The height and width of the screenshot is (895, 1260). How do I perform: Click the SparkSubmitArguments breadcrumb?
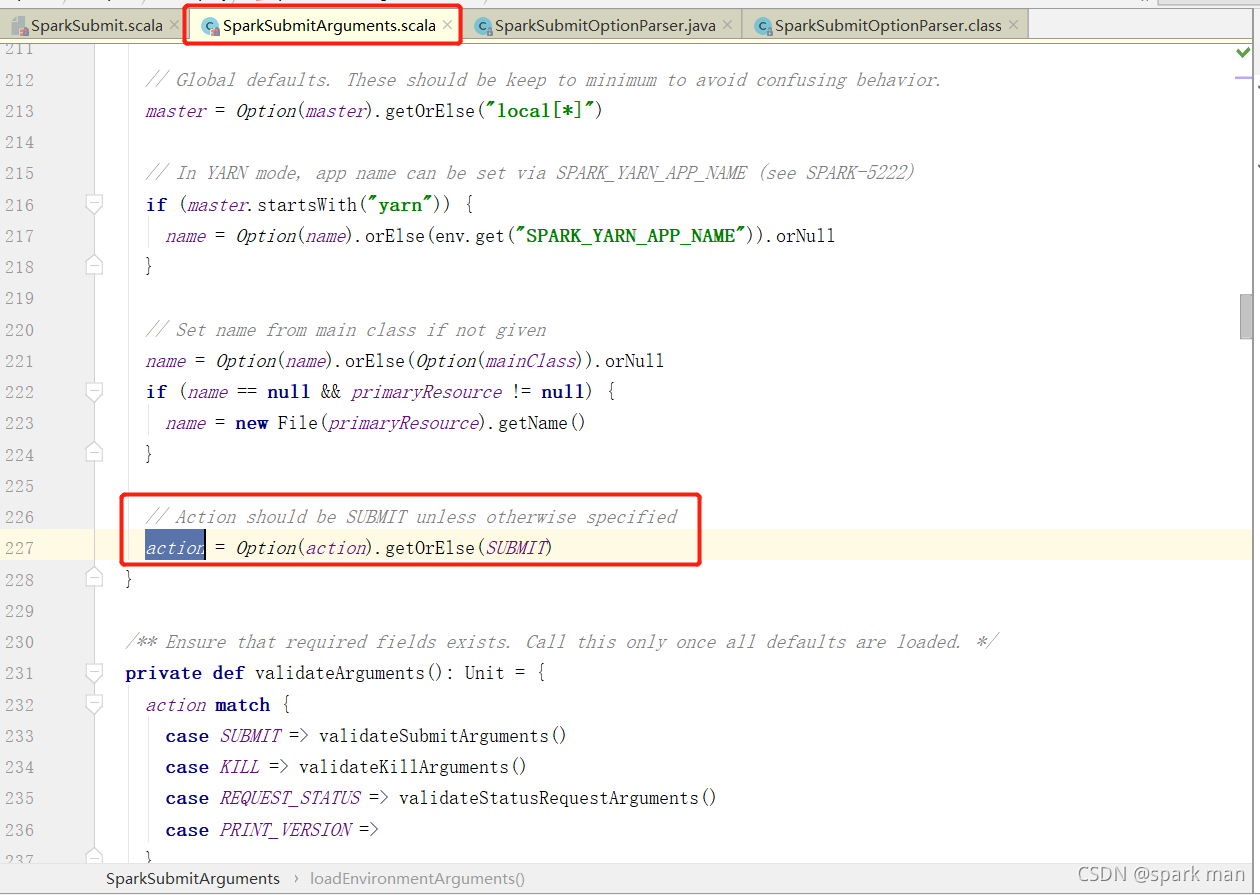pyautogui.click(x=193, y=878)
